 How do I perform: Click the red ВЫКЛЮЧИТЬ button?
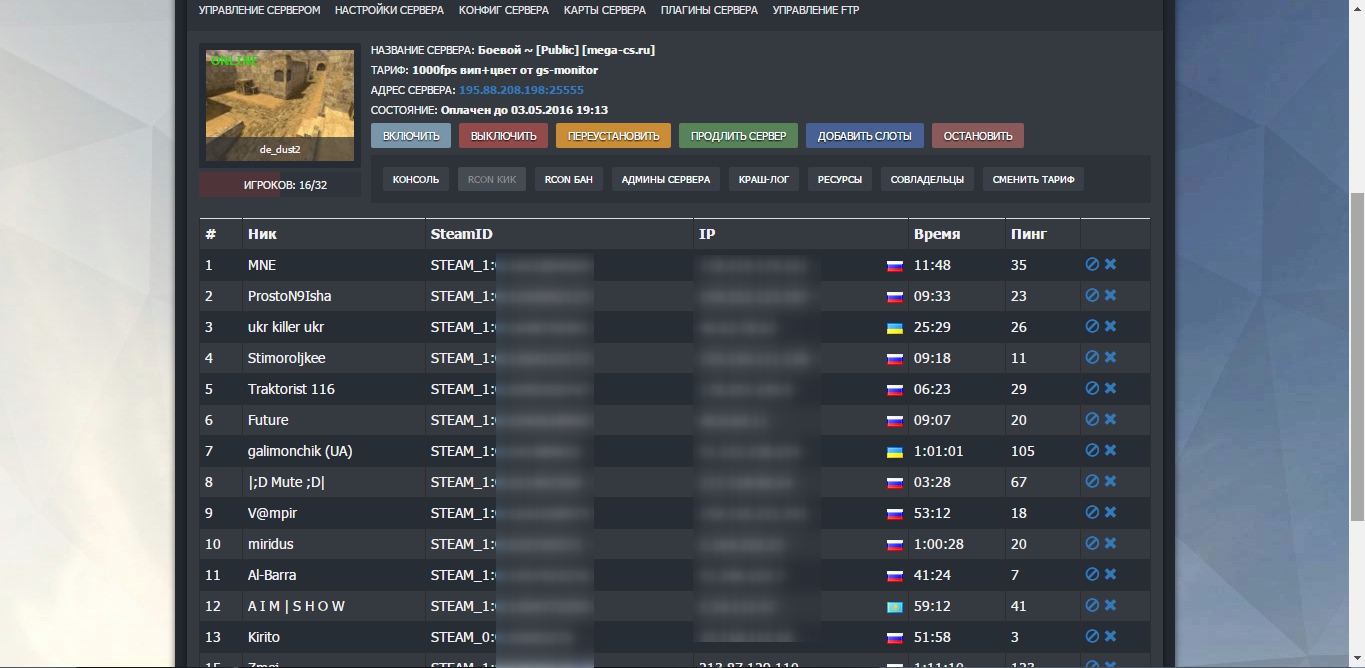[x=503, y=136]
